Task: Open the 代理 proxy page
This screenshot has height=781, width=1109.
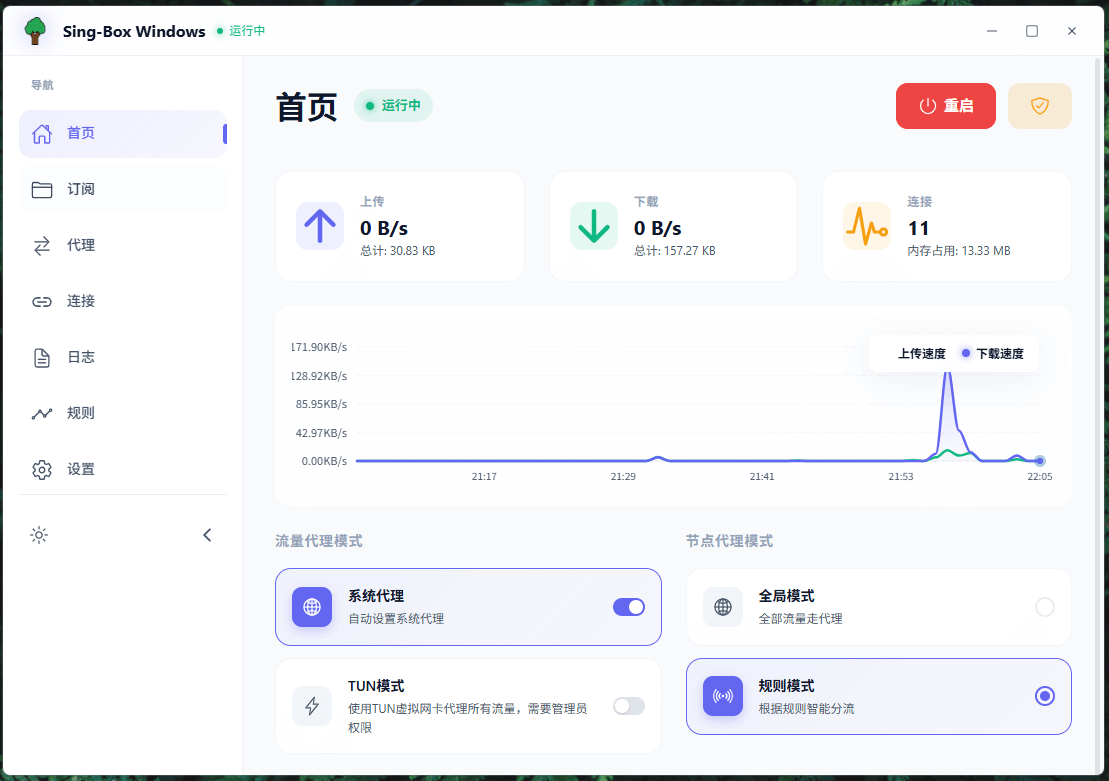Action: point(82,244)
